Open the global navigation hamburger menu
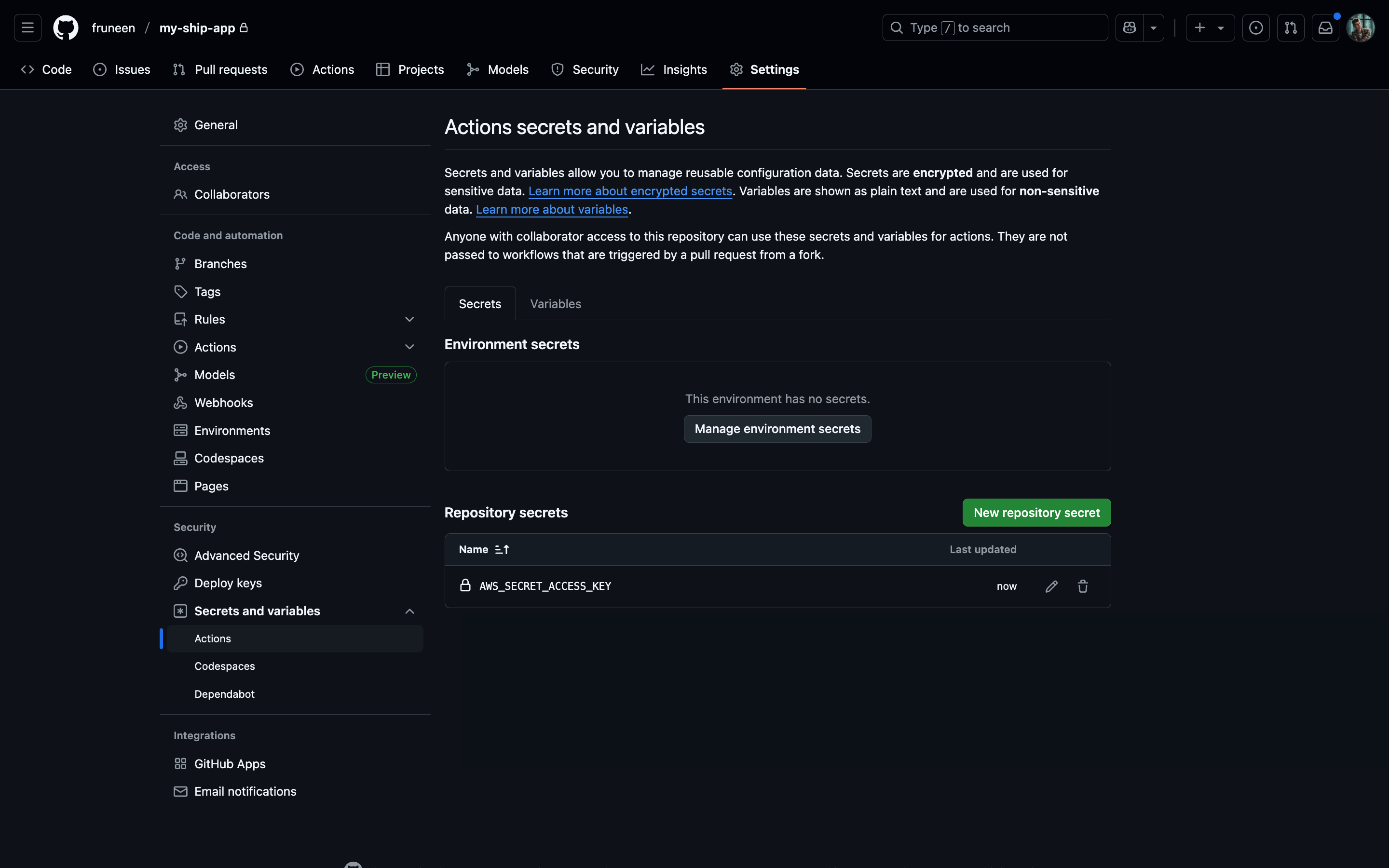The image size is (1389, 868). click(27, 27)
